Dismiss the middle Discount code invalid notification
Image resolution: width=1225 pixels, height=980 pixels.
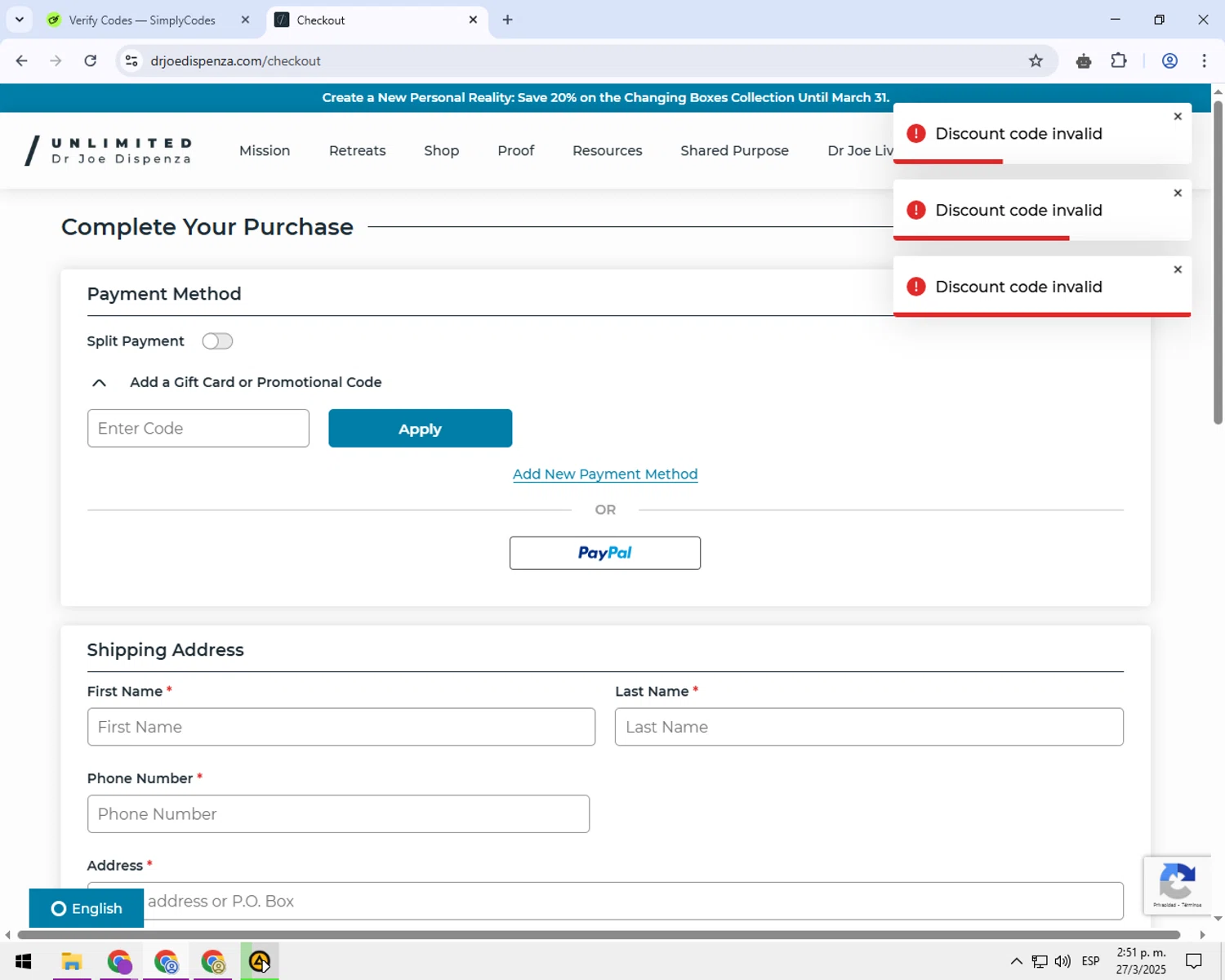(1178, 194)
